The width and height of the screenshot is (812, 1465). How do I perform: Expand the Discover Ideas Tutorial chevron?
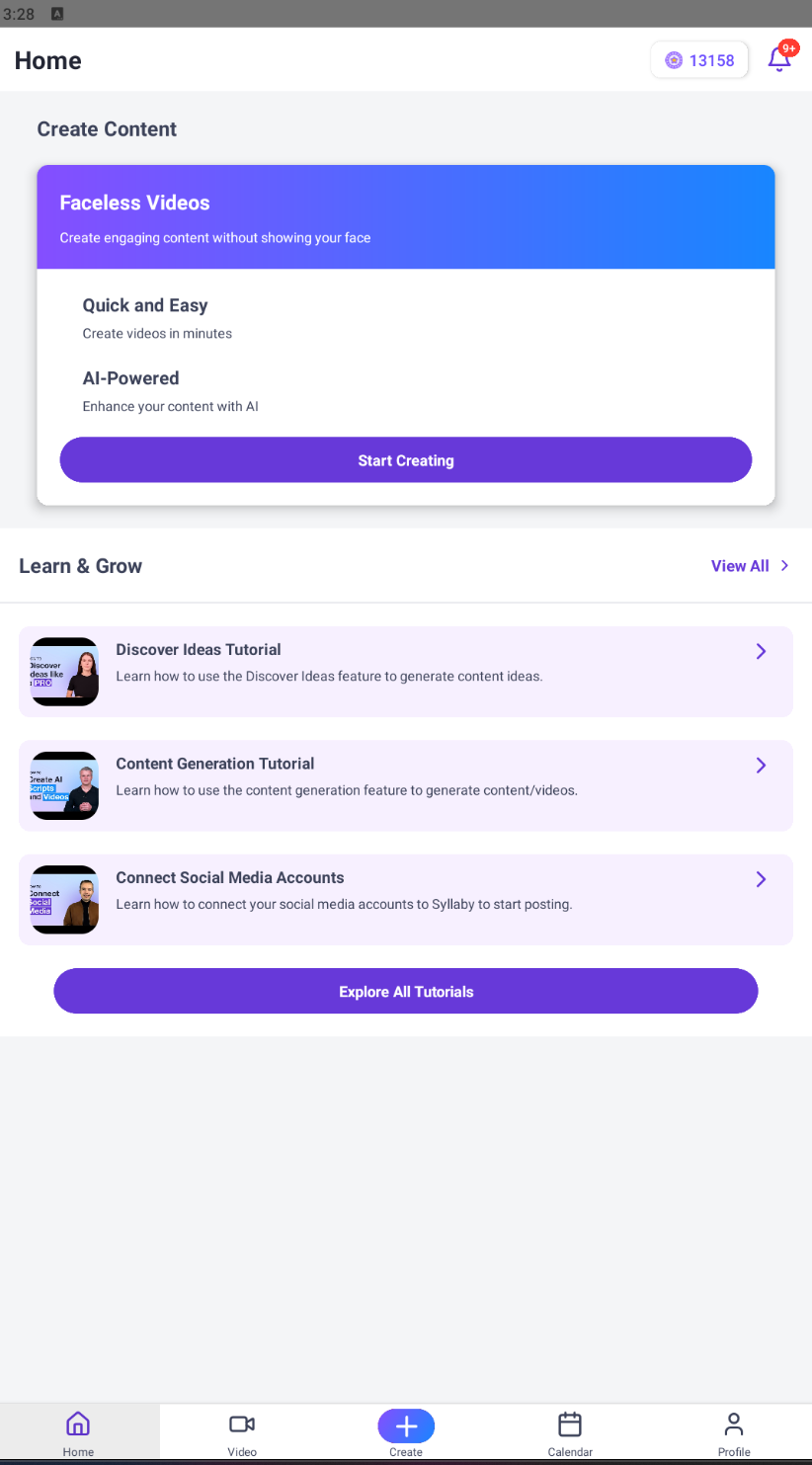[761, 651]
